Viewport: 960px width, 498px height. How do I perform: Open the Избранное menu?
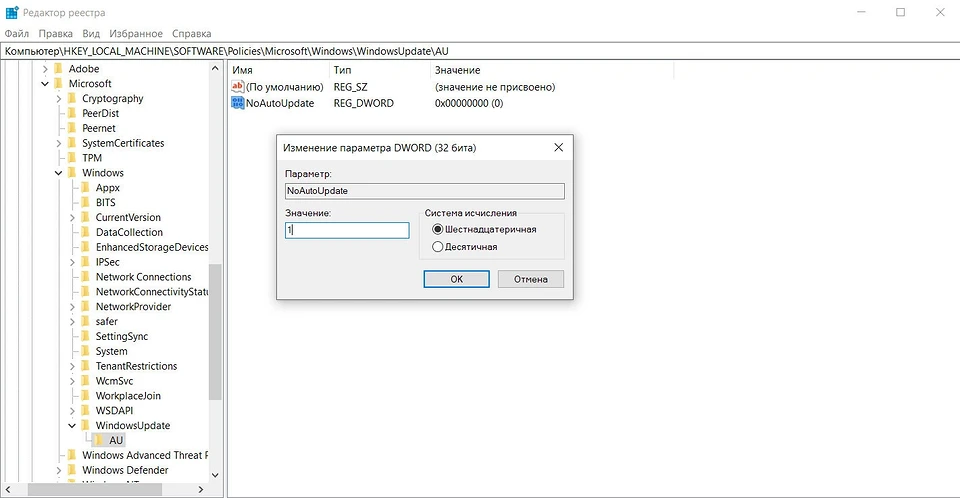tap(136, 33)
